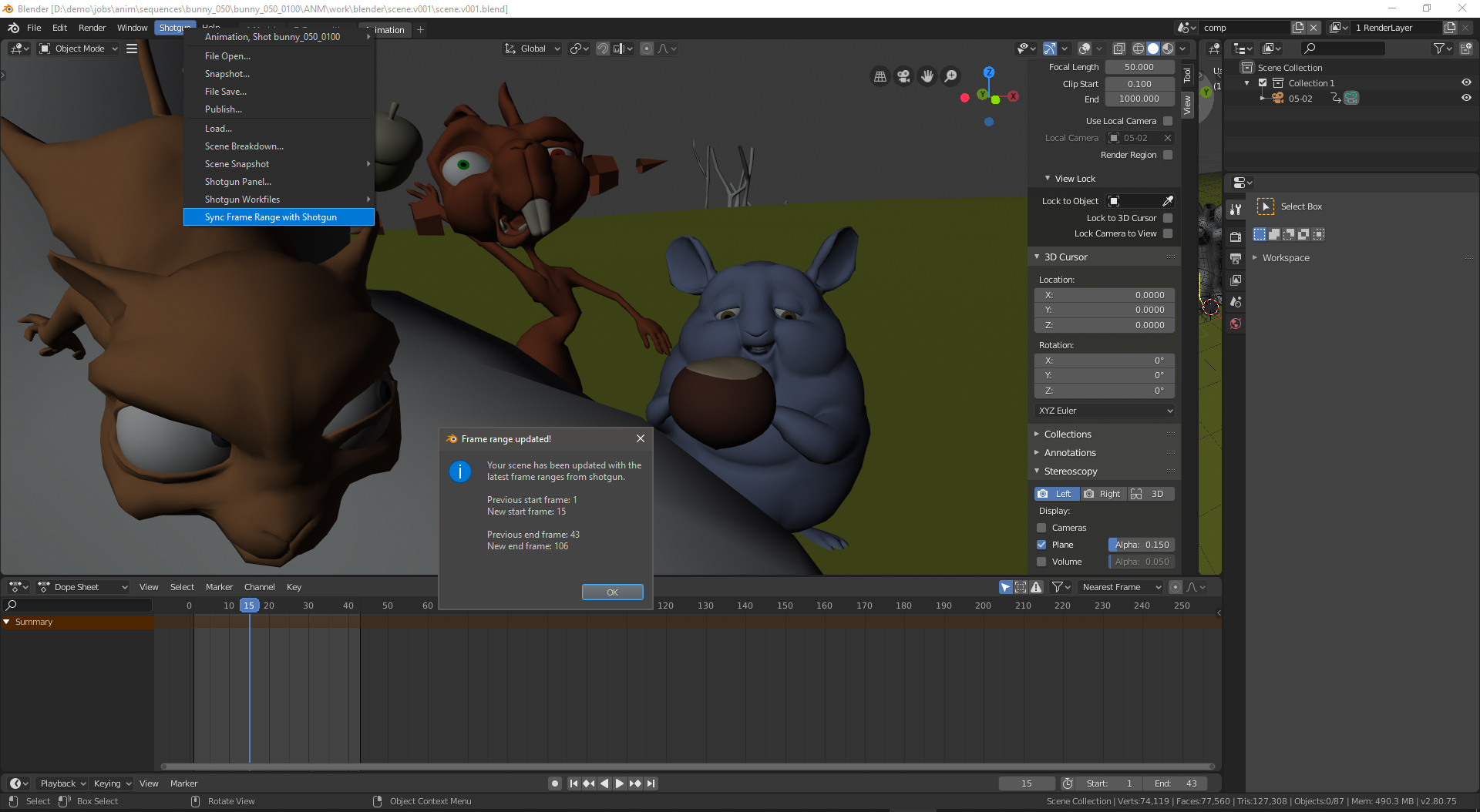1480x812 pixels.
Task: Toggle the show gizmo icon
Action: (1050, 49)
